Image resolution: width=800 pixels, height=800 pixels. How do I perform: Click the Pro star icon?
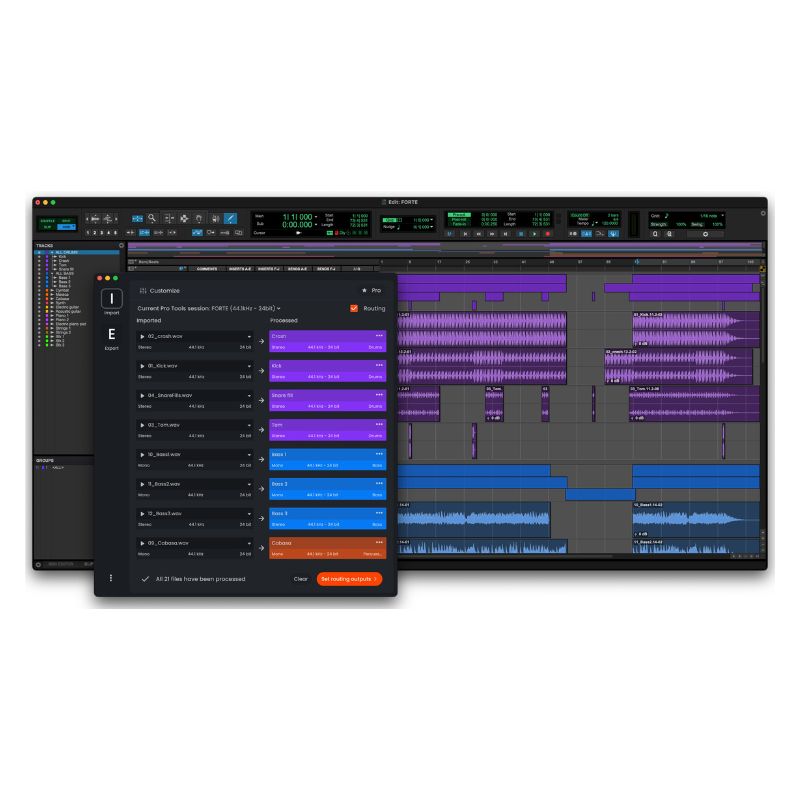click(364, 290)
